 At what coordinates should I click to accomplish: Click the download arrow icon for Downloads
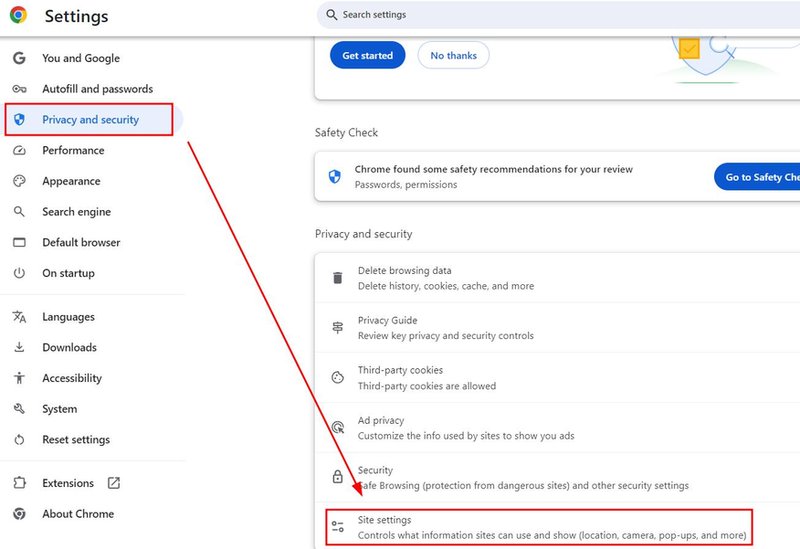pos(19,347)
